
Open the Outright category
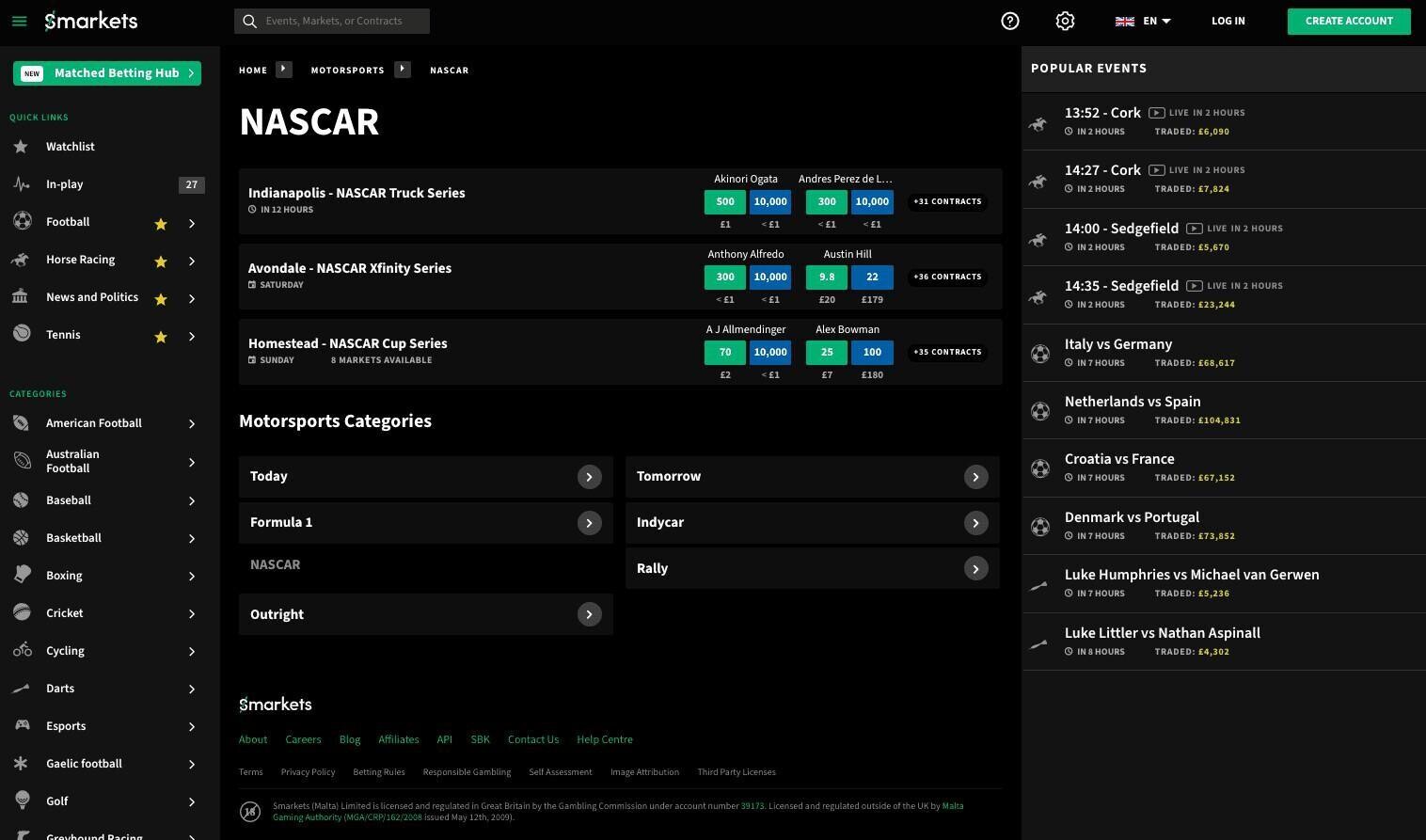425,614
